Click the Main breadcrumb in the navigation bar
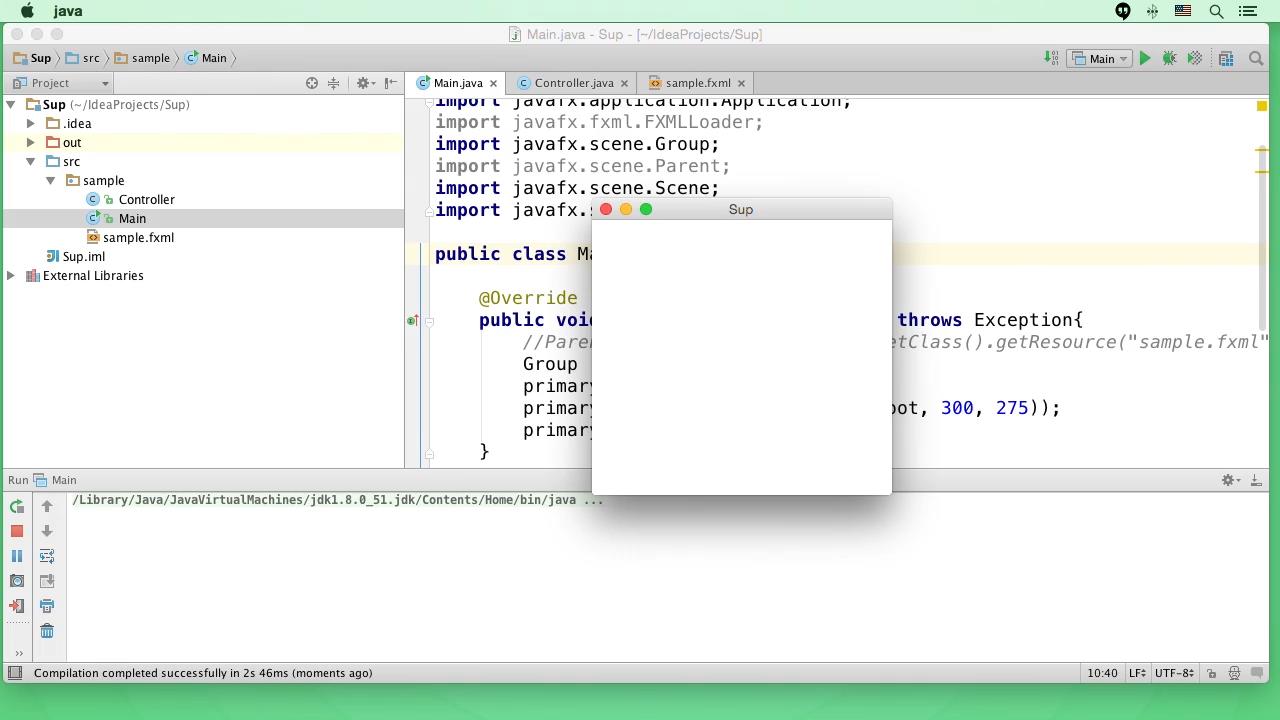Viewport: 1280px width, 720px height. point(206,58)
